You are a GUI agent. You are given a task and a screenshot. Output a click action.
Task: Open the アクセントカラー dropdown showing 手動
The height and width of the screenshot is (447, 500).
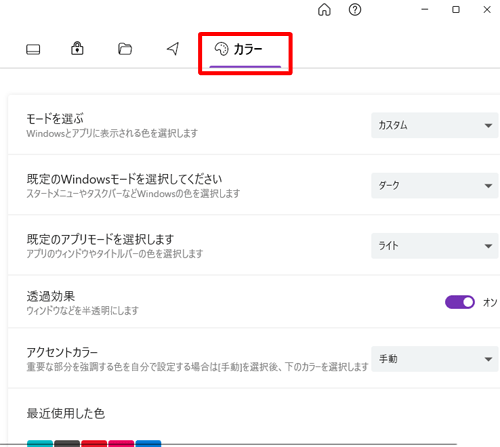(434, 359)
